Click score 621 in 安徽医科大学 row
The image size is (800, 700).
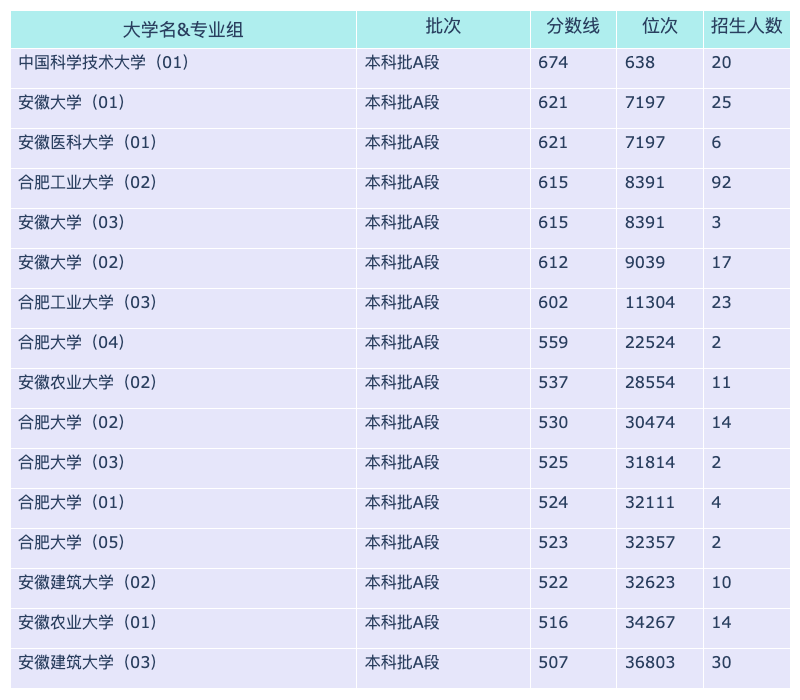click(x=553, y=142)
